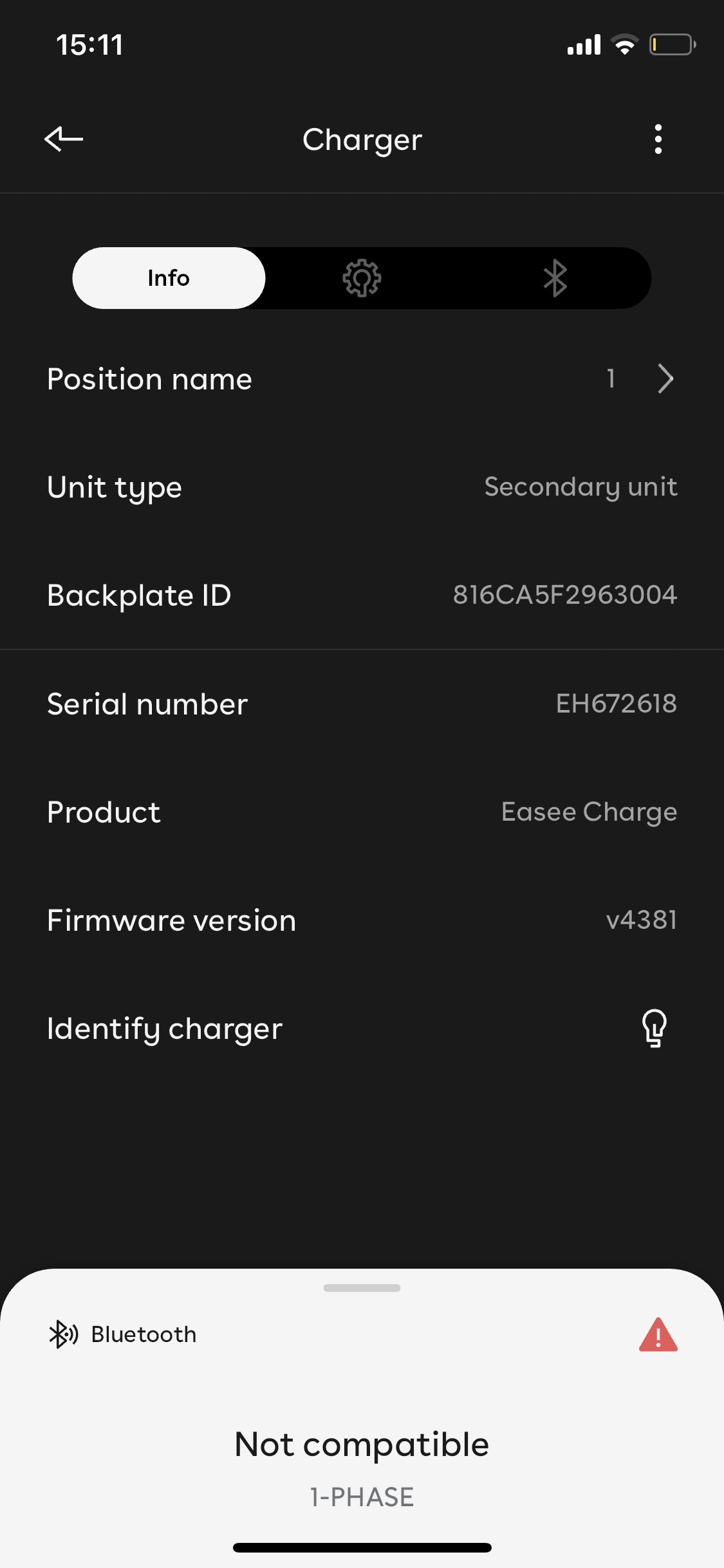Image resolution: width=724 pixels, height=1568 pixels.
Task: Tap the Not compatible status text
Action: click(x=362, y=1444)
